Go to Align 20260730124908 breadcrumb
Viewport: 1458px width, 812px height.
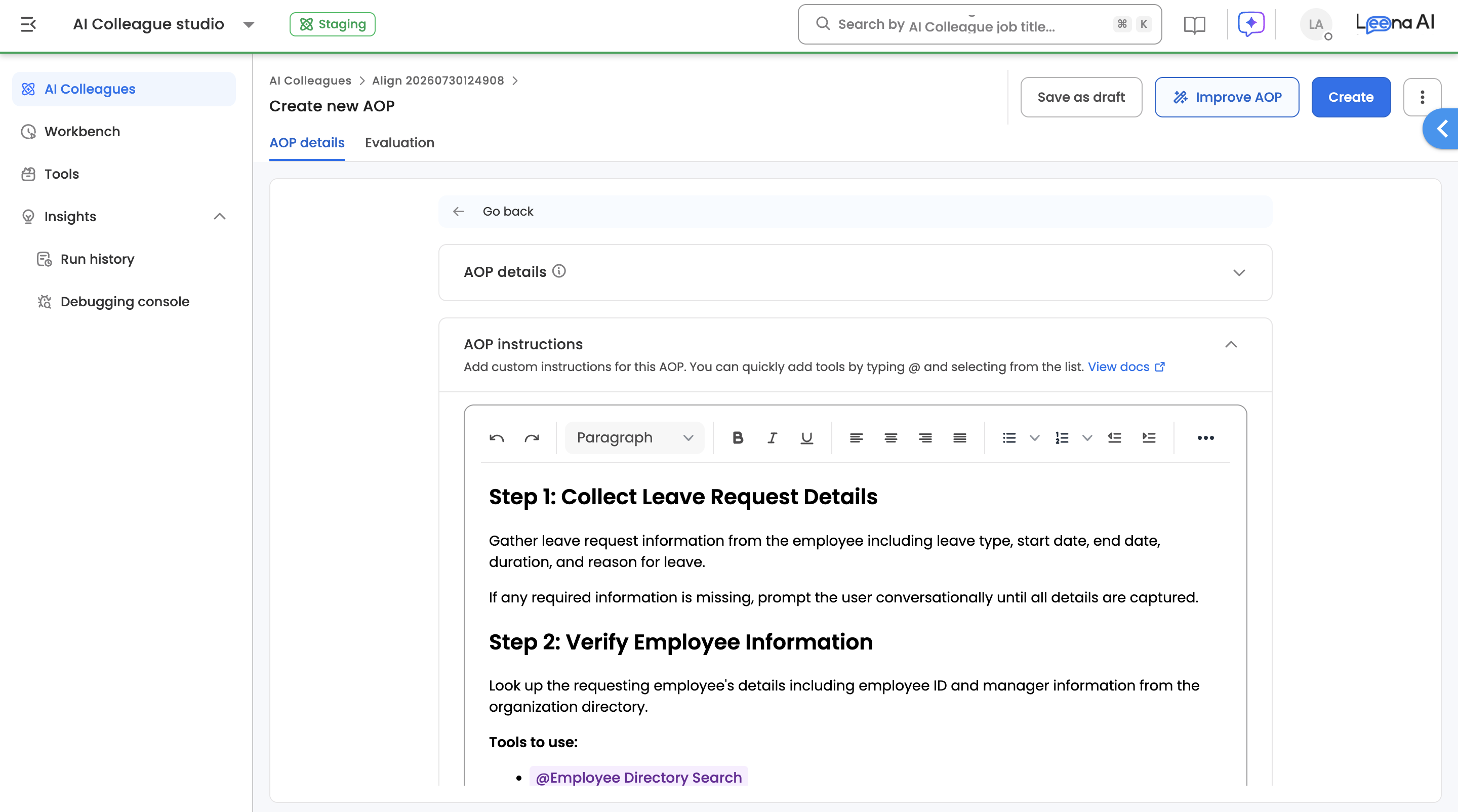[x=437, y=80]
